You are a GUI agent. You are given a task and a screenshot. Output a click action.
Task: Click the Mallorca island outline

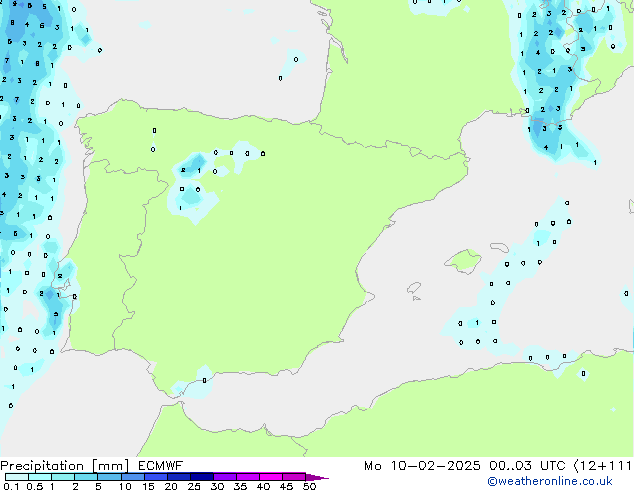click(x=463, y=261)
